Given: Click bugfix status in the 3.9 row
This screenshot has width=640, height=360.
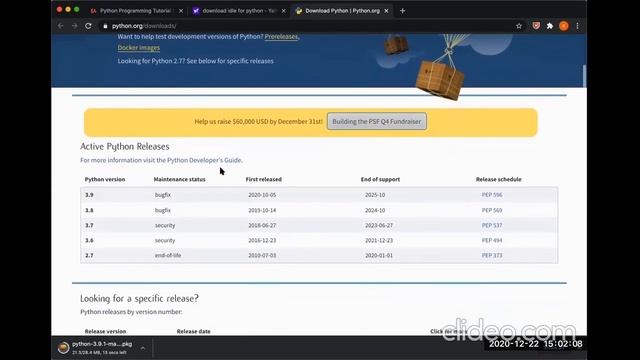Looking at the screenshot, I should (163, 195).
